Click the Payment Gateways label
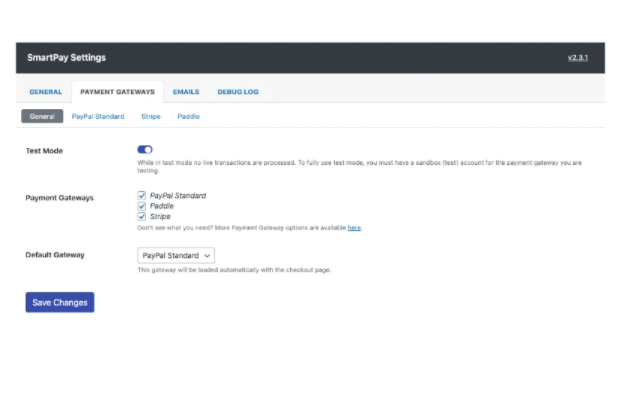This screenshot has width=619, height=394. 59,198
